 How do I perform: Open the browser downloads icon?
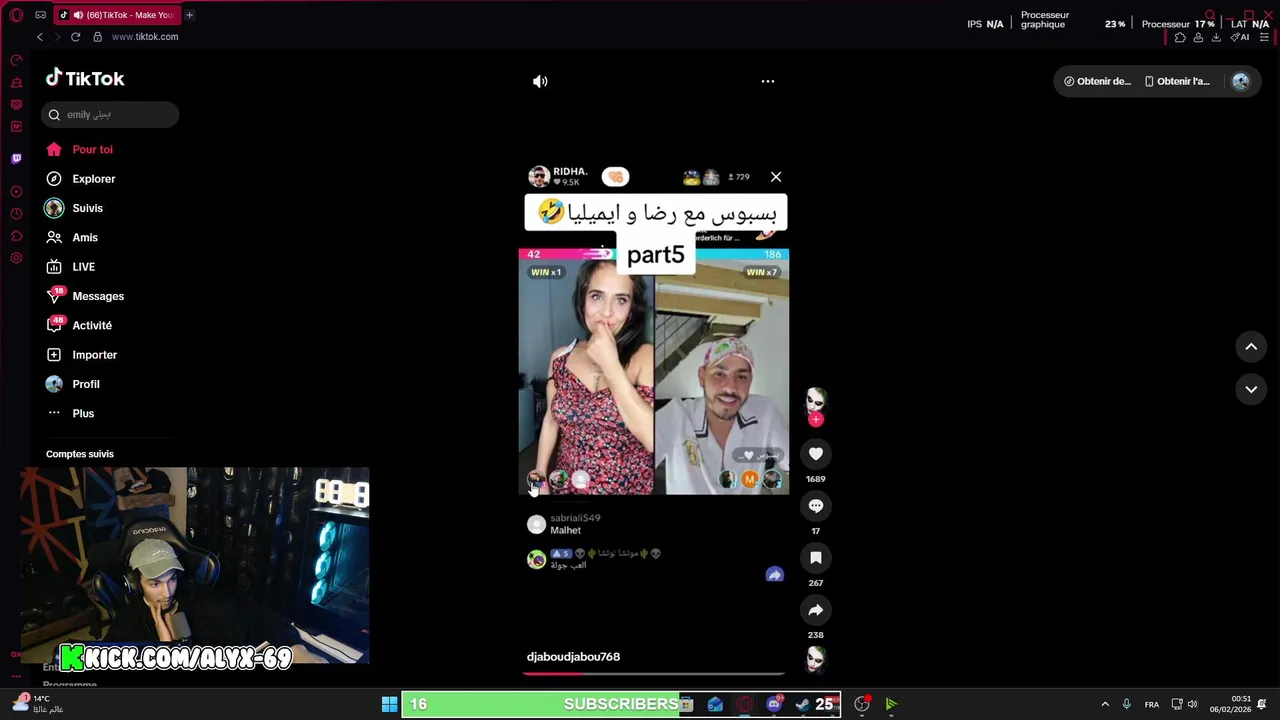point(1216,38)
